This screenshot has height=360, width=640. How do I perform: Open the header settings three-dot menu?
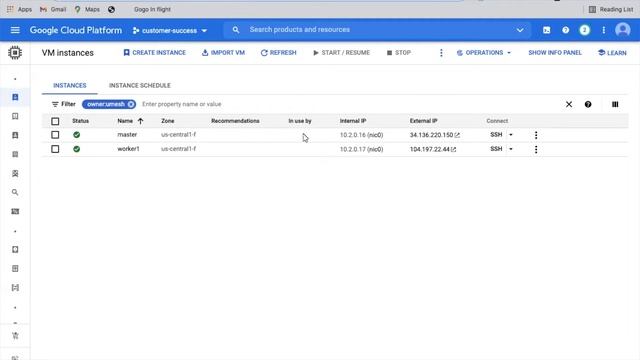603,30
